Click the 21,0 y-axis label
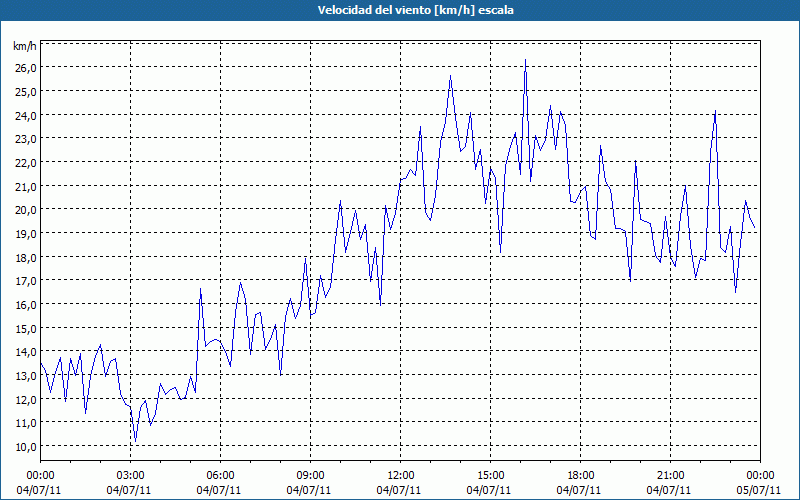Screen dimensions: 800x500 tap(25, 186)
